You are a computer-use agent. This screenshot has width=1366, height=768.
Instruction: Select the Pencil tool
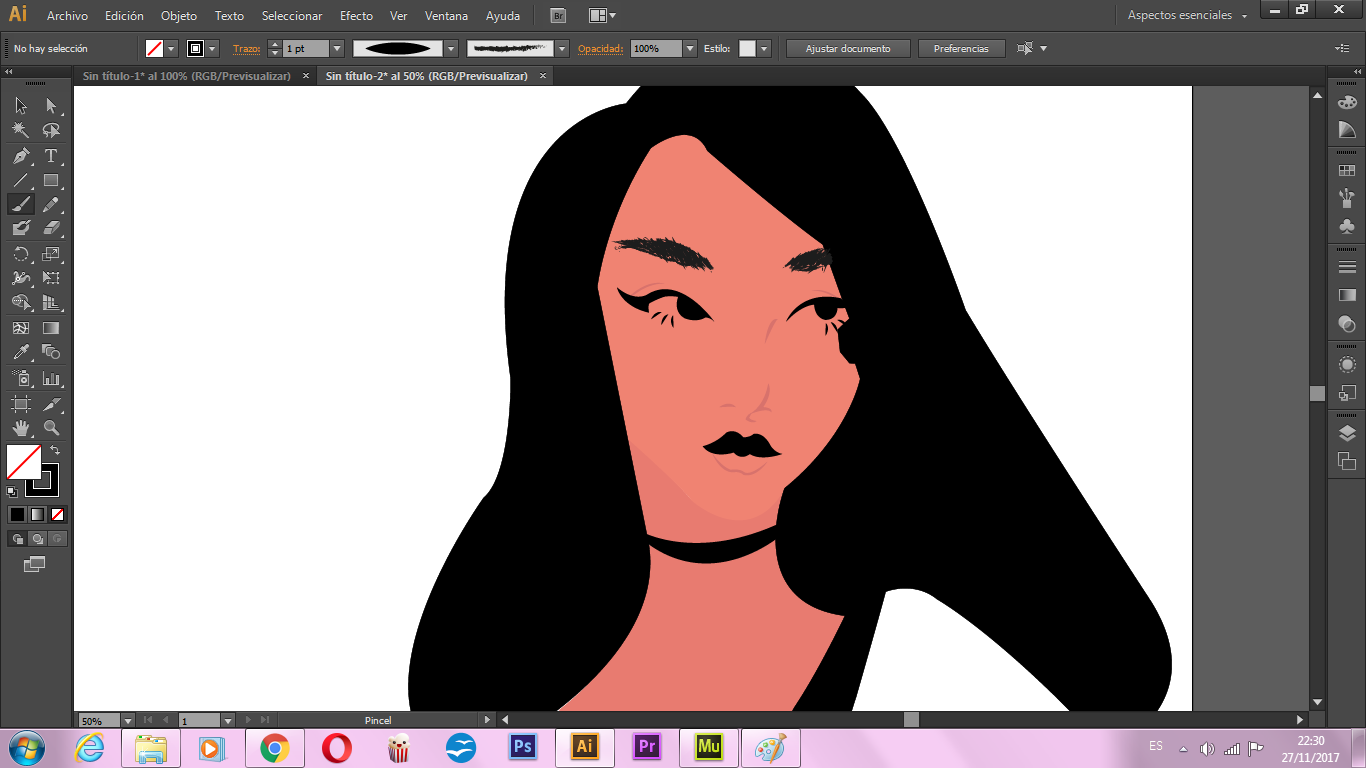point(51,204)
